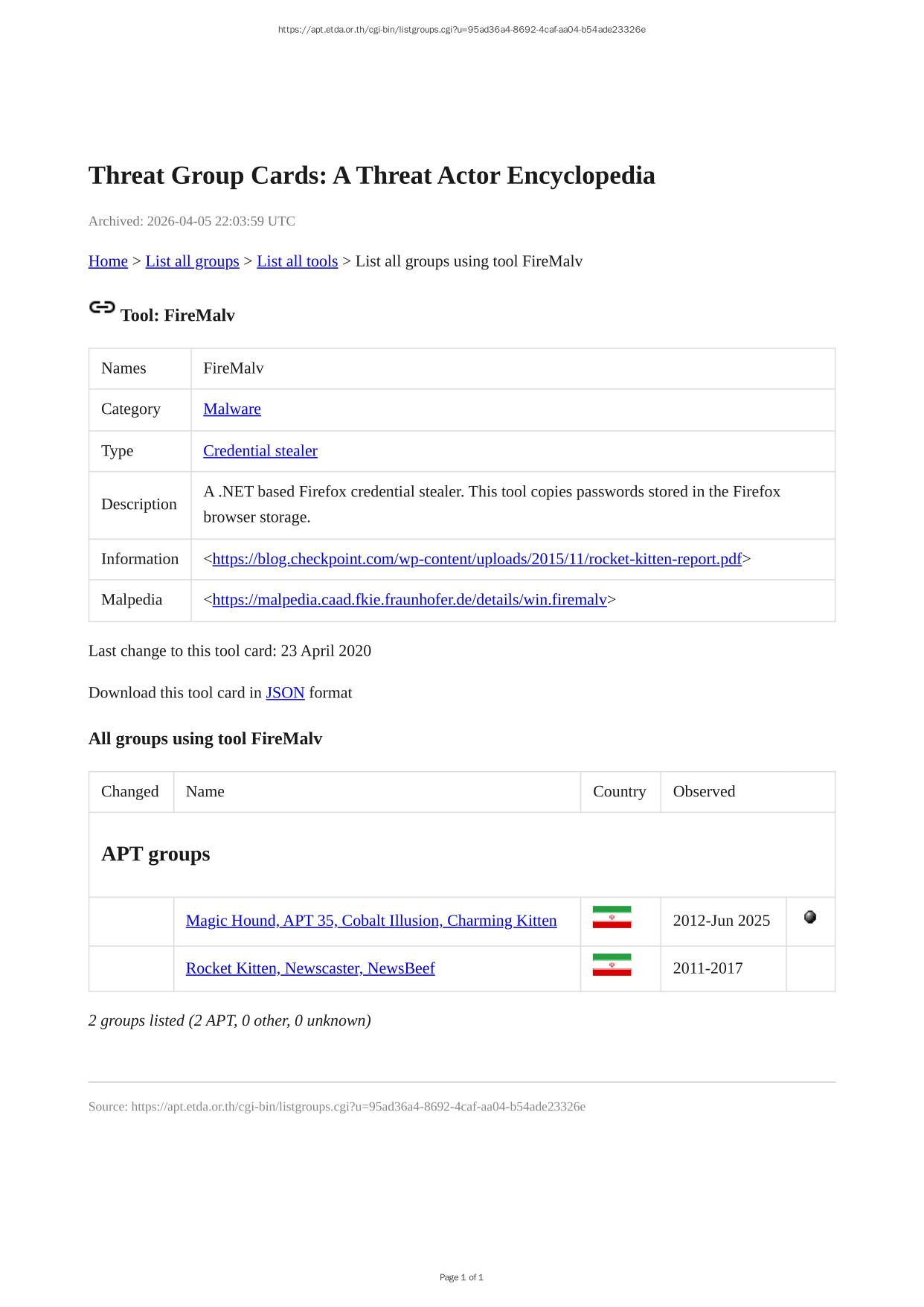Click the Name column header
The width and height of the screenshot is (924, 1307).
(x=205, y=791)
